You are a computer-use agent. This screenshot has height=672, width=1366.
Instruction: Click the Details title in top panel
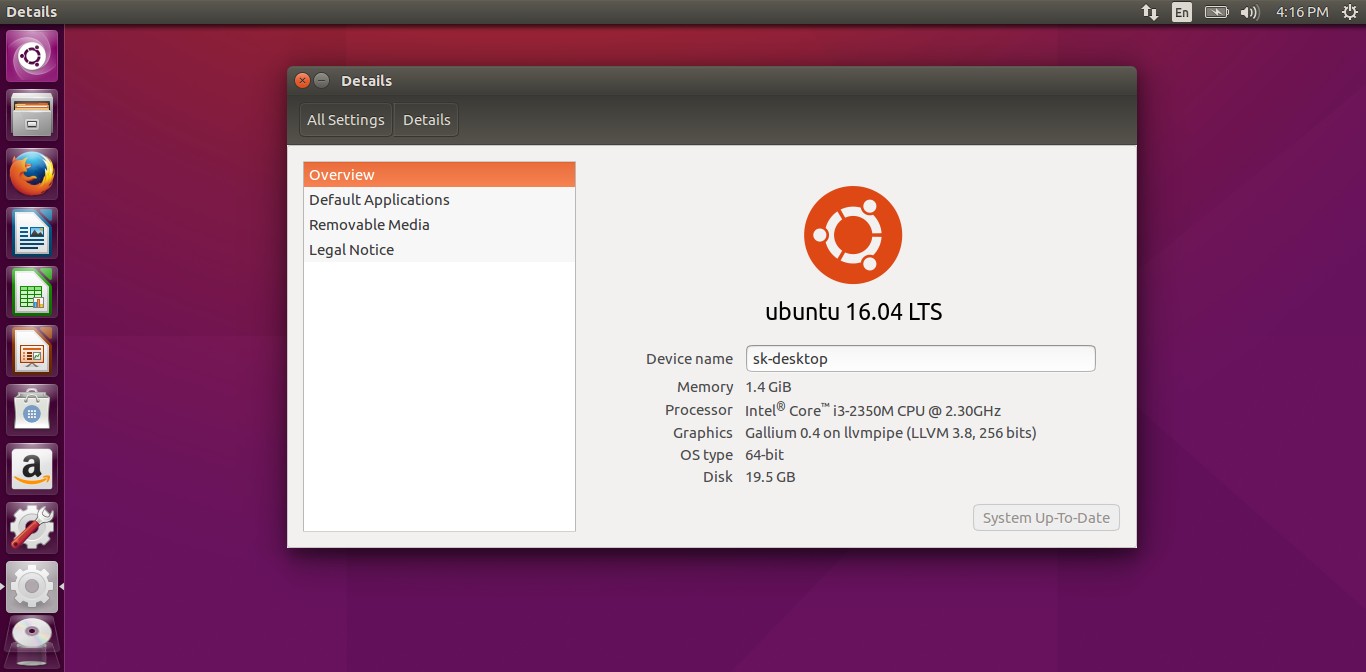point(32,12)
